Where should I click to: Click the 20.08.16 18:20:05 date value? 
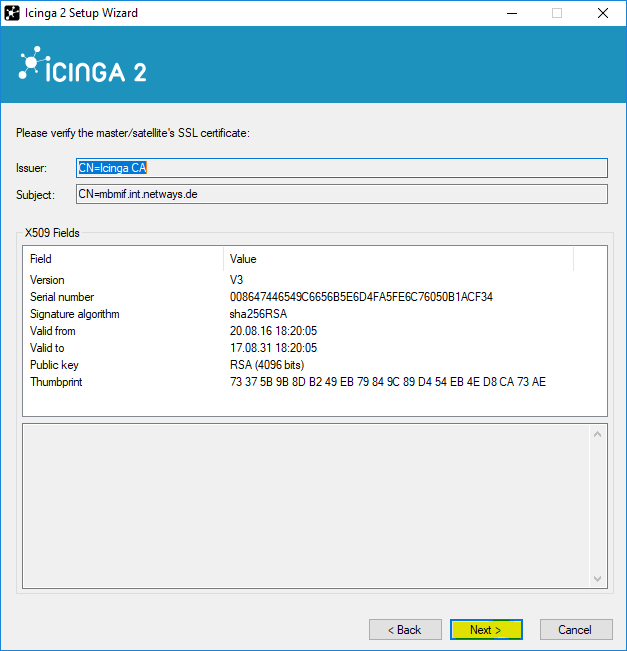point(273,331)
